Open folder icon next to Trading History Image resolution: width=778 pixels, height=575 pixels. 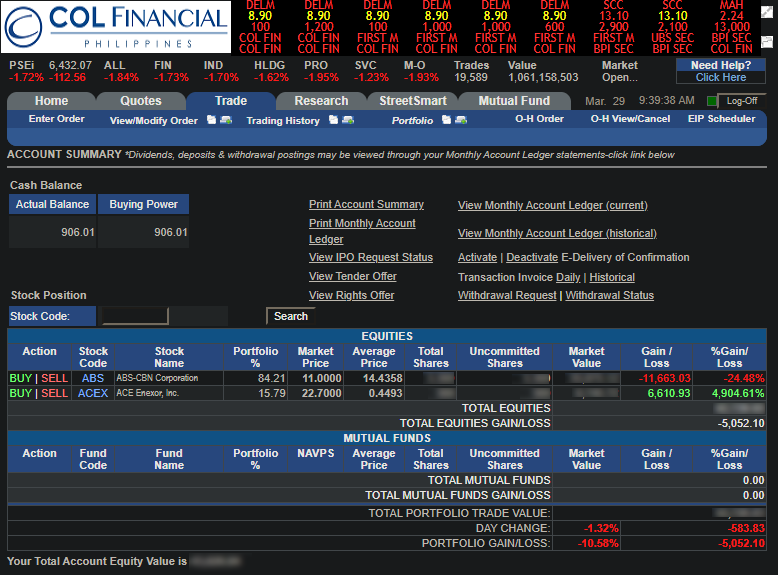(333, 120)
